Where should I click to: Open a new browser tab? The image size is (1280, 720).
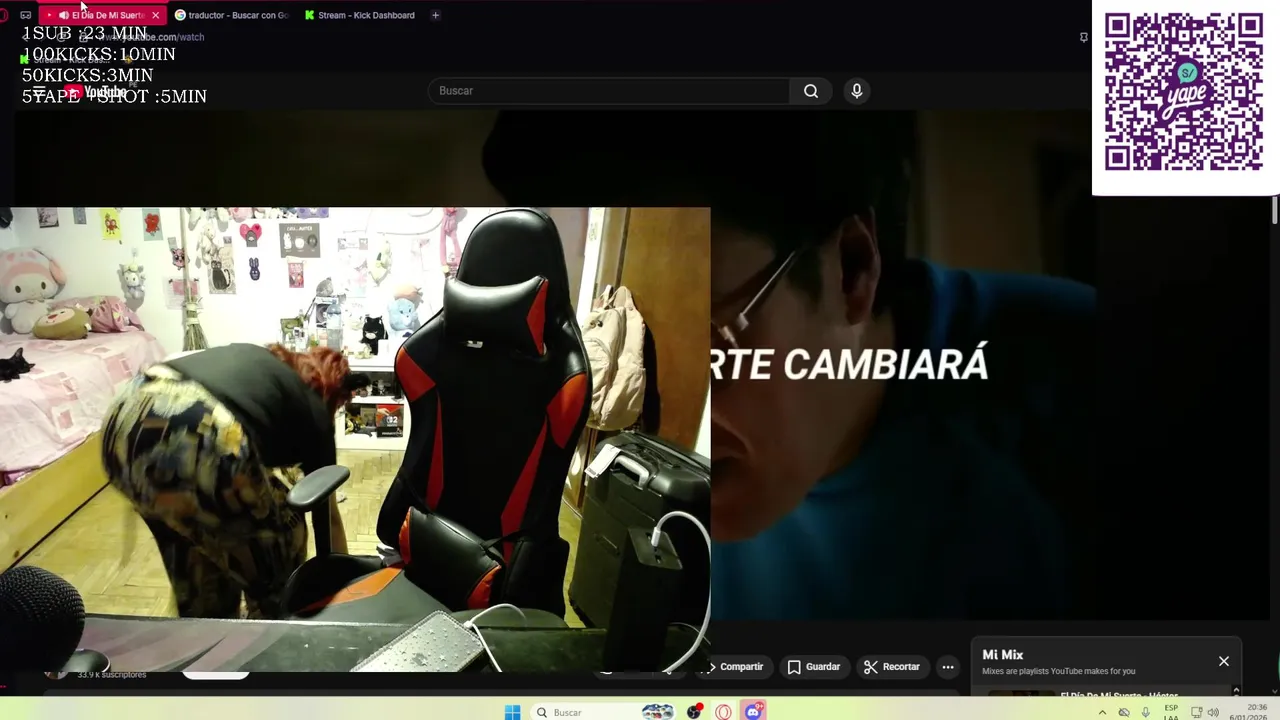(435, 15)
